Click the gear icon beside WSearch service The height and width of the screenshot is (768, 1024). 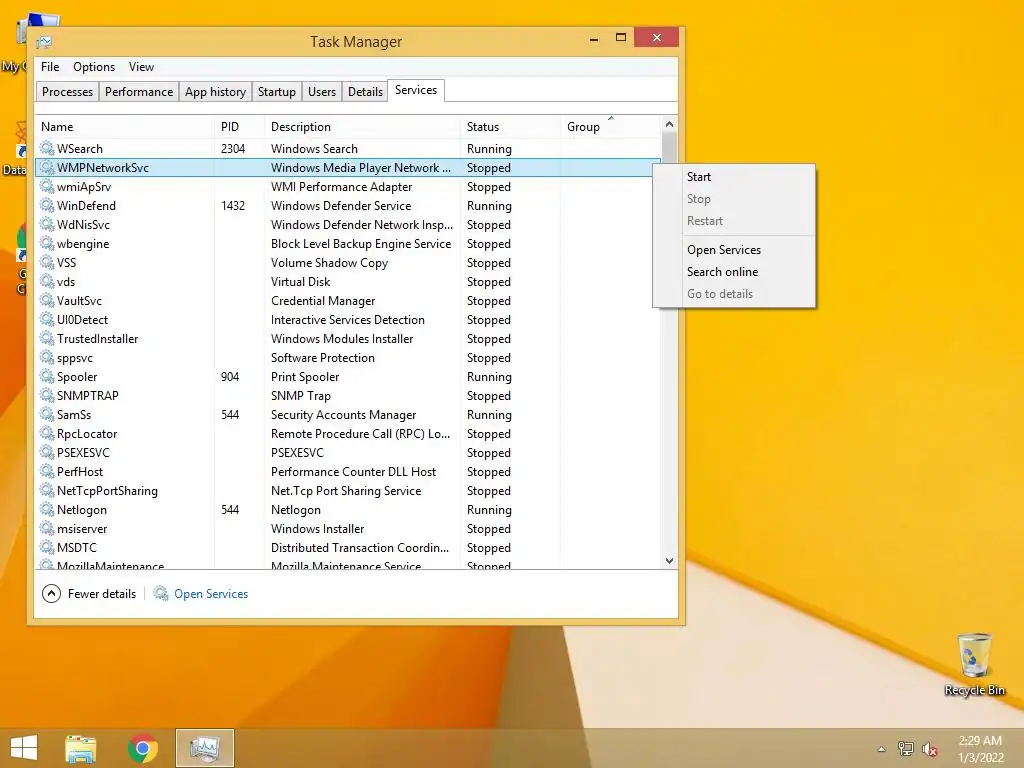click(47, 148)
